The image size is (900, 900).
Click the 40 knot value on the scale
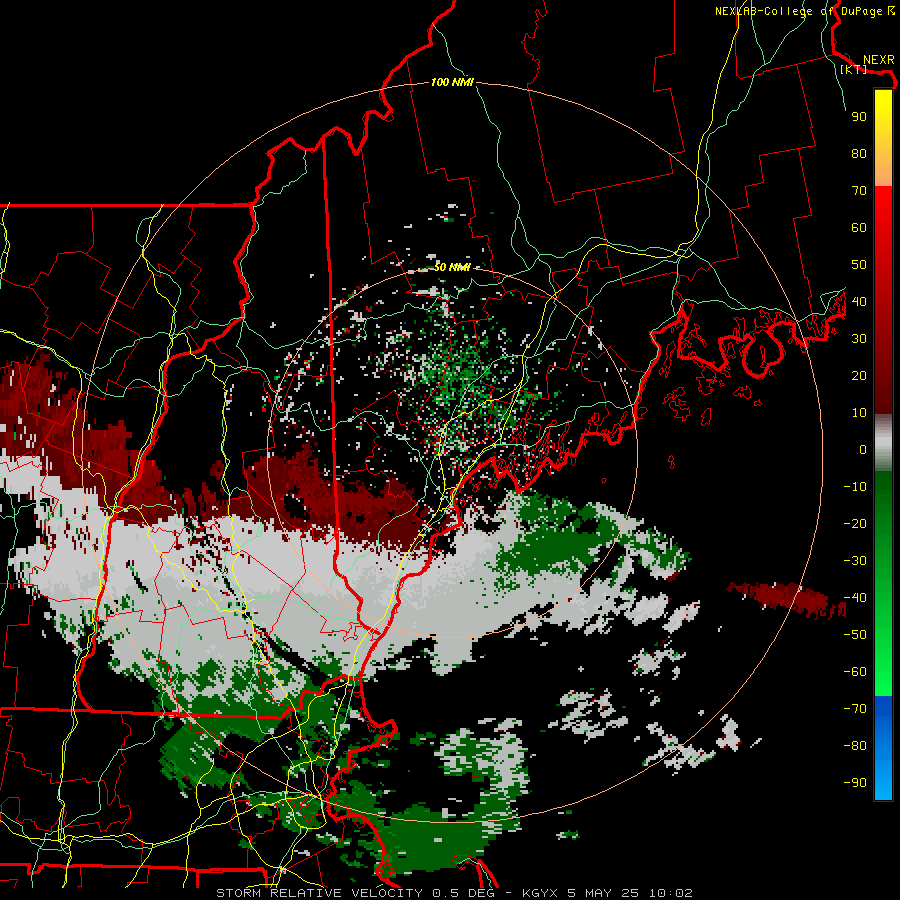pyautogui.click(x=859, y=302)
